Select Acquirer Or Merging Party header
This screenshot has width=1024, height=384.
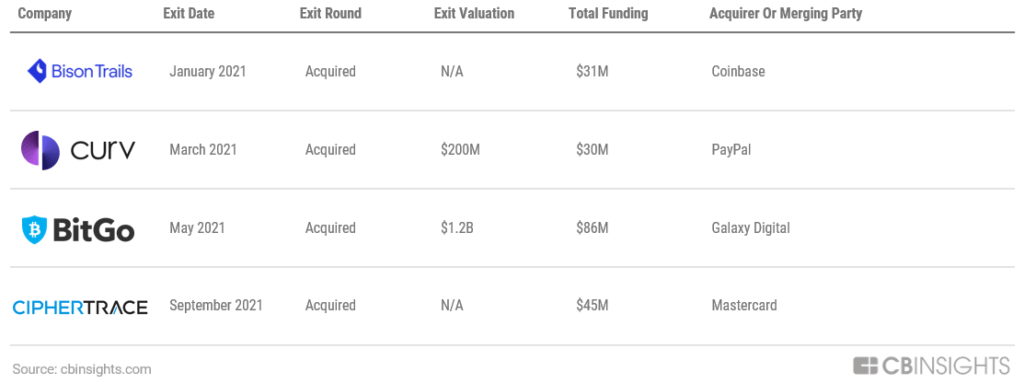tap(786, 14)
